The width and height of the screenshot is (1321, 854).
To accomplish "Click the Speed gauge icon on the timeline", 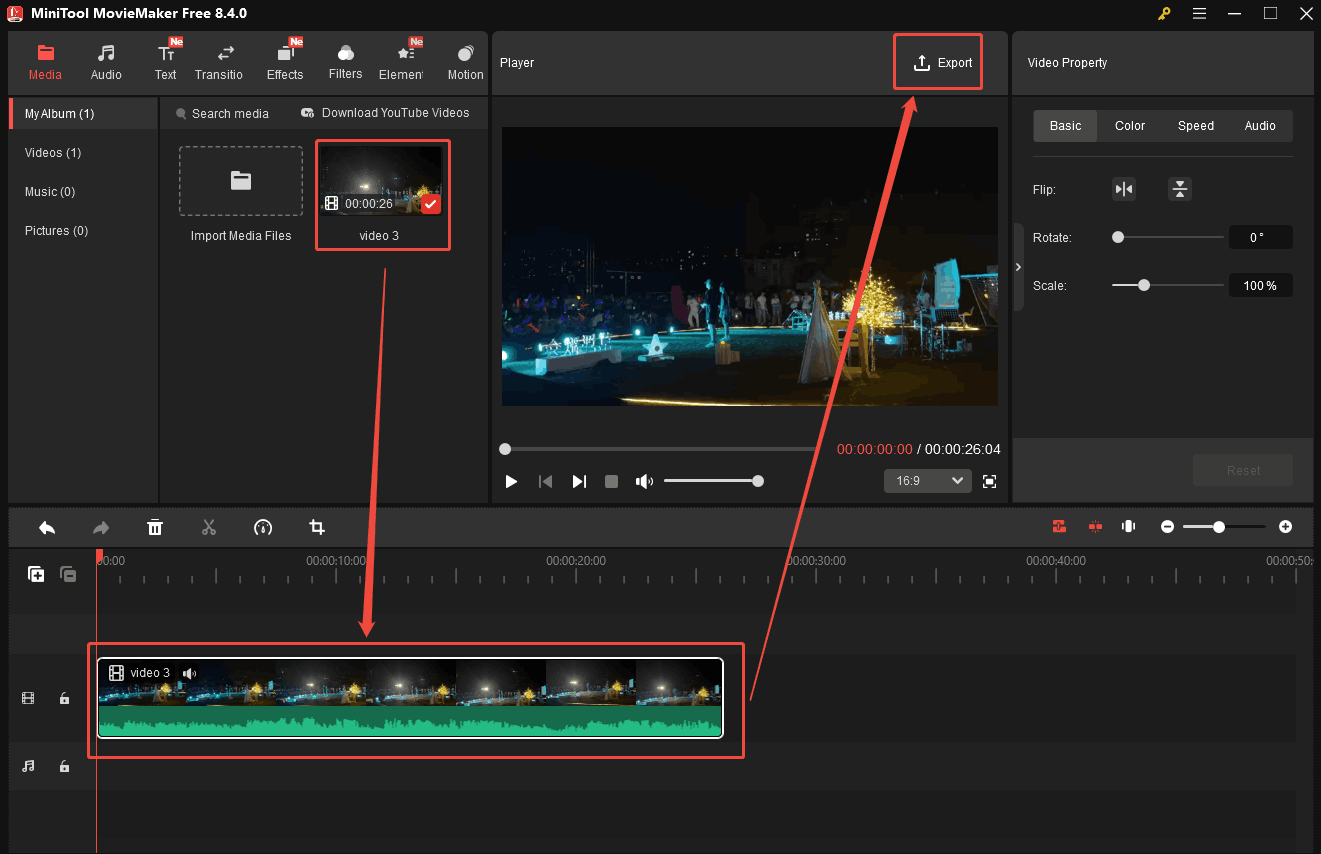I will point(263,527).
